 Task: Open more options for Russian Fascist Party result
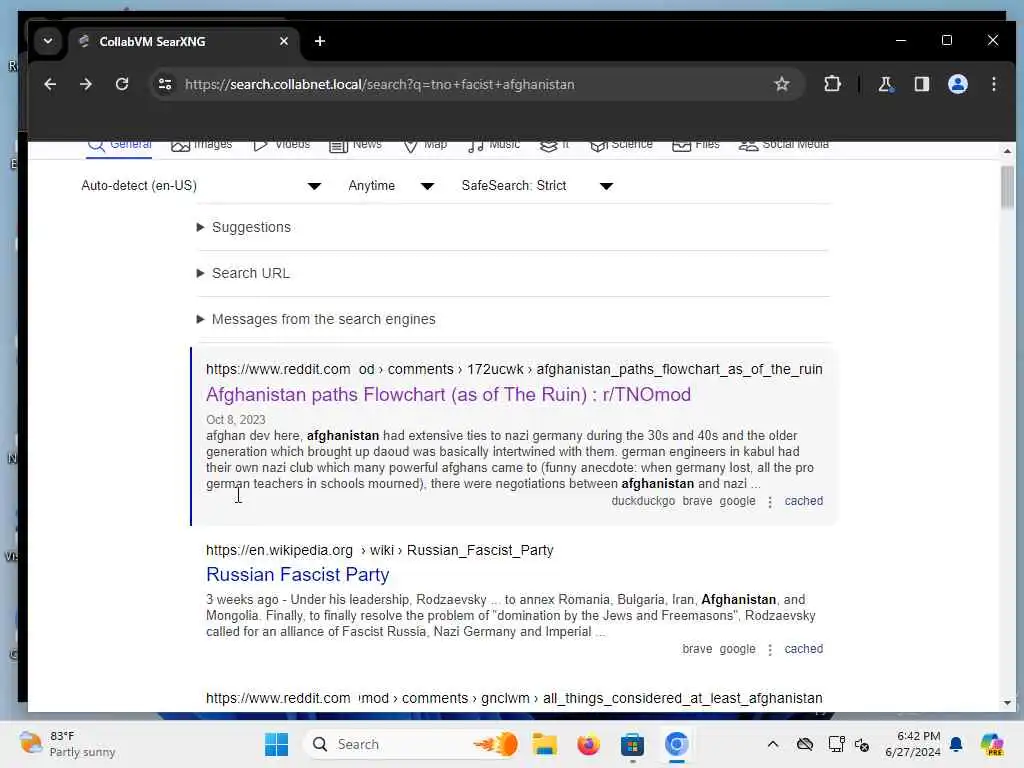[x=770, y=649]
